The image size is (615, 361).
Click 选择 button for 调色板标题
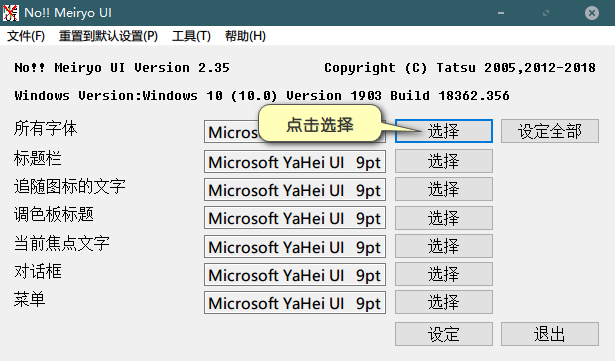[x=444, y=218]
